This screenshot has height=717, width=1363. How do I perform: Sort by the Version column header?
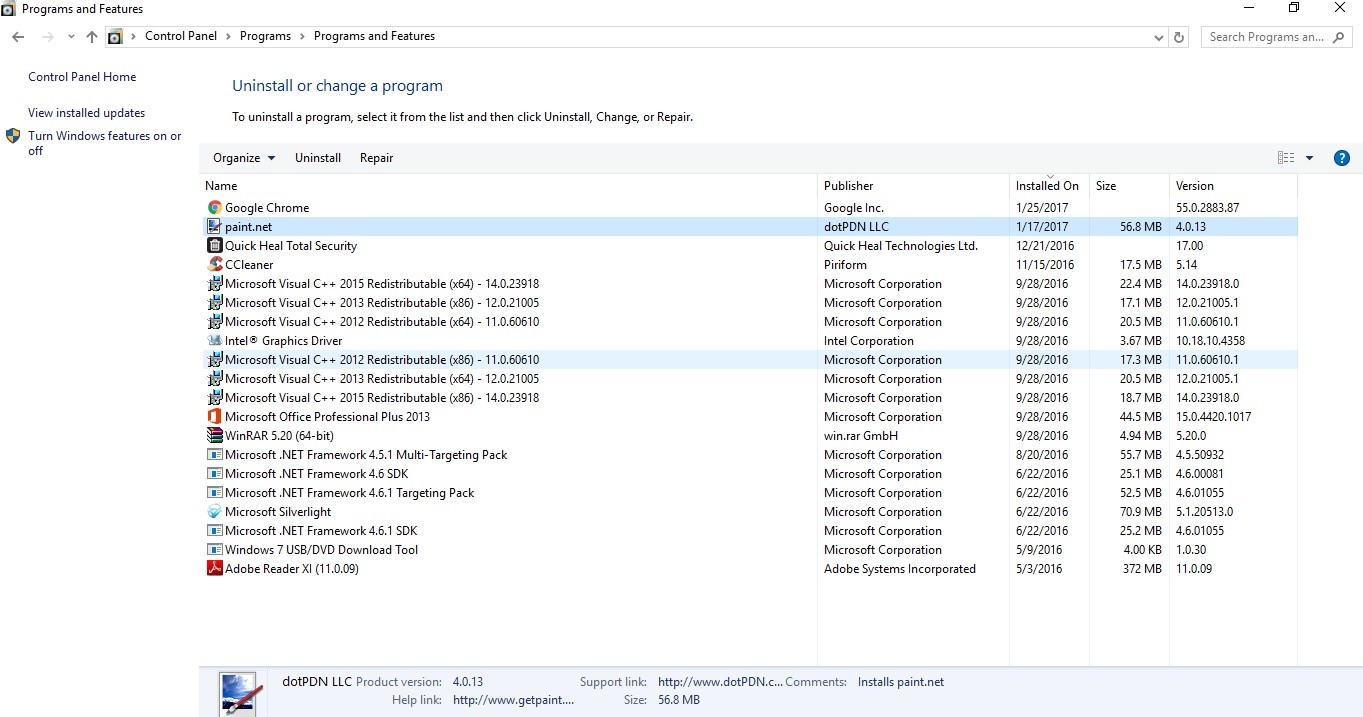tap(1233, 186)
